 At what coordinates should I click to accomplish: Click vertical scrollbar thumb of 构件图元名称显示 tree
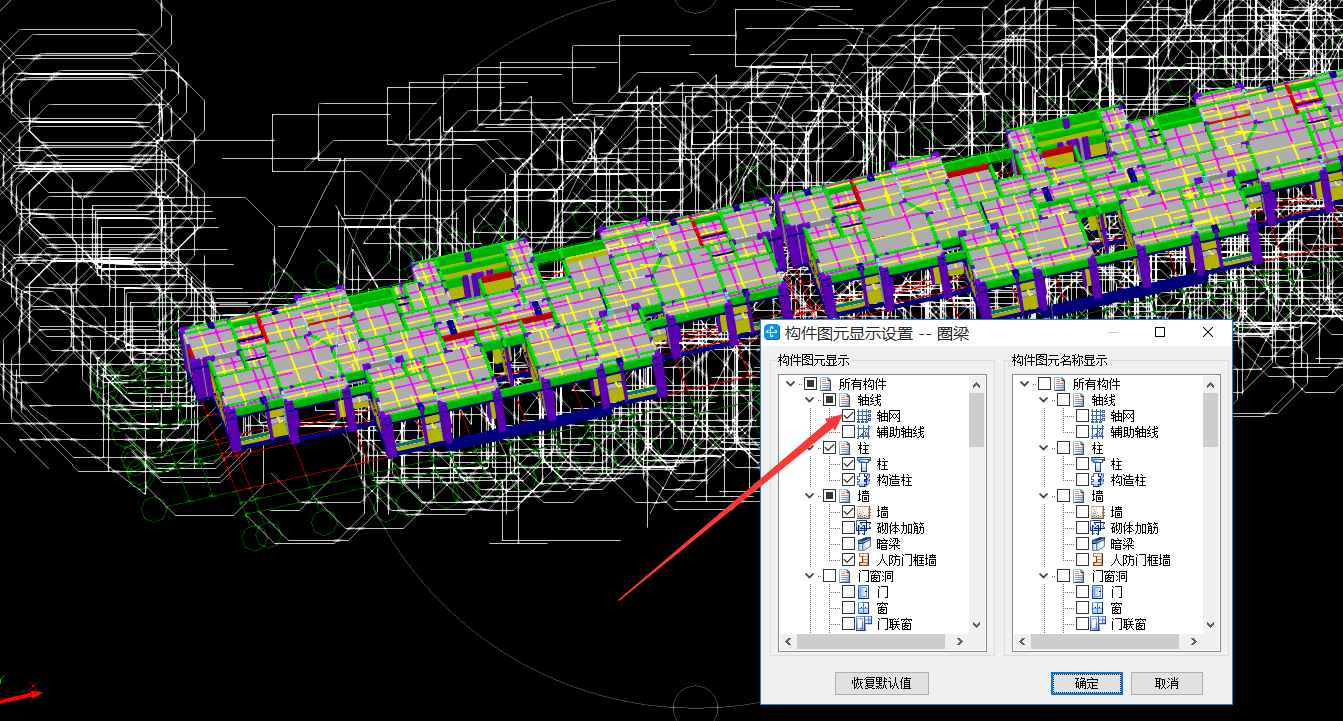point(1211,420)
